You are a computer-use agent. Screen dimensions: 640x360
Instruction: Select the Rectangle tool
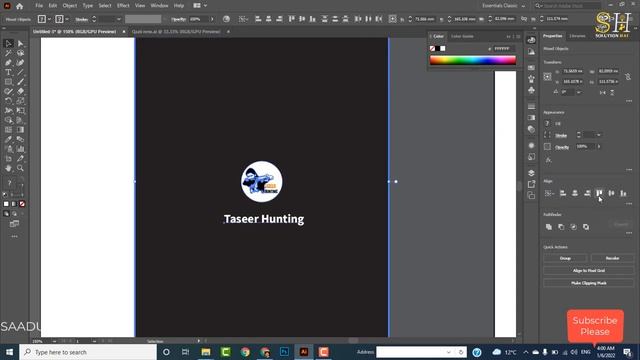pos(9,82)
